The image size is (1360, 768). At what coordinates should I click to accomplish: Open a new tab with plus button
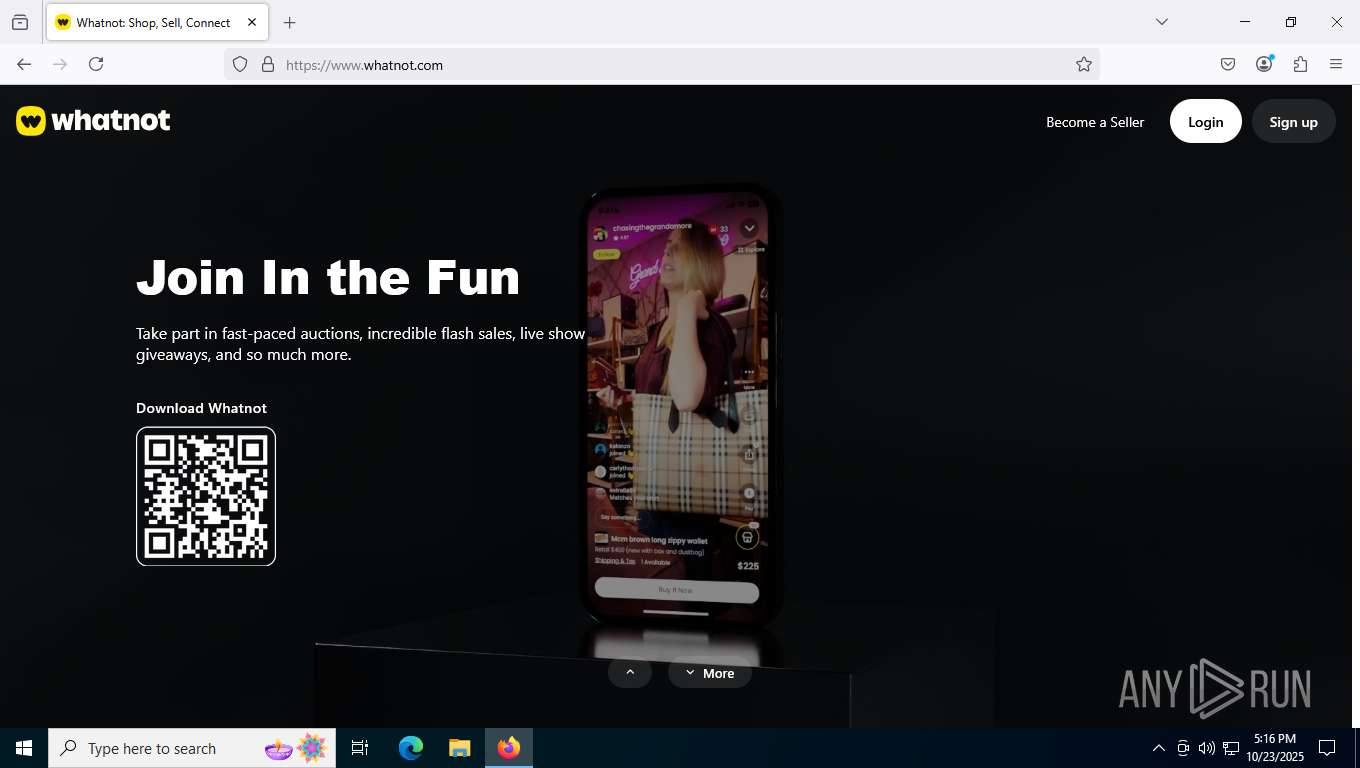(x=289, y=22)
